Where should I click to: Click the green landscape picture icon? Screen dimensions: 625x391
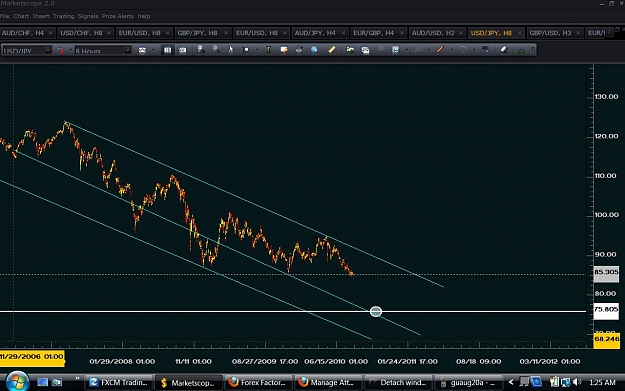coord(350,50)
